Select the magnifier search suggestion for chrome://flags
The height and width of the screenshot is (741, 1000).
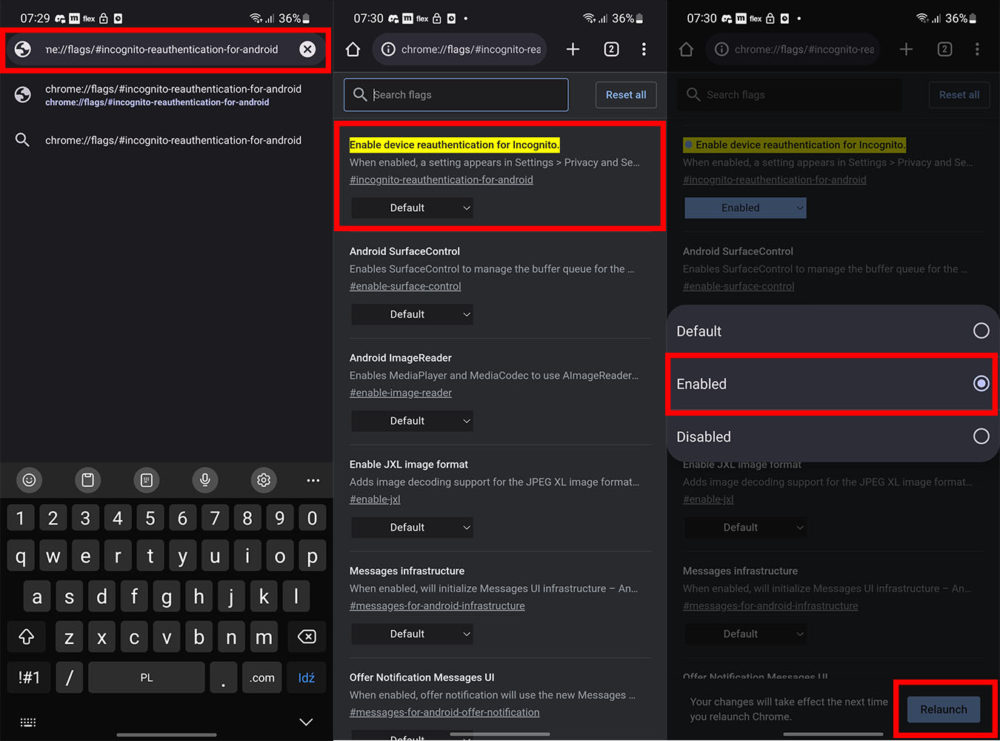click(x=166, y=140)
